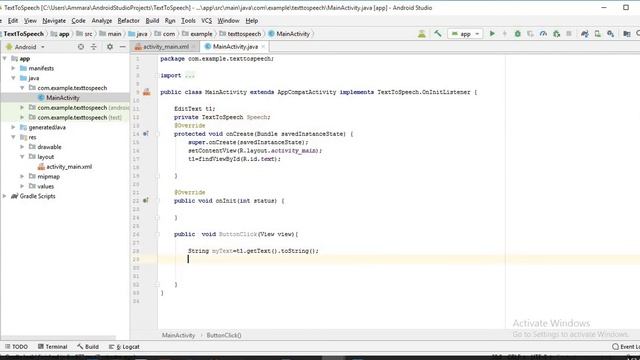Open project panel settings gear

point(110,47)
